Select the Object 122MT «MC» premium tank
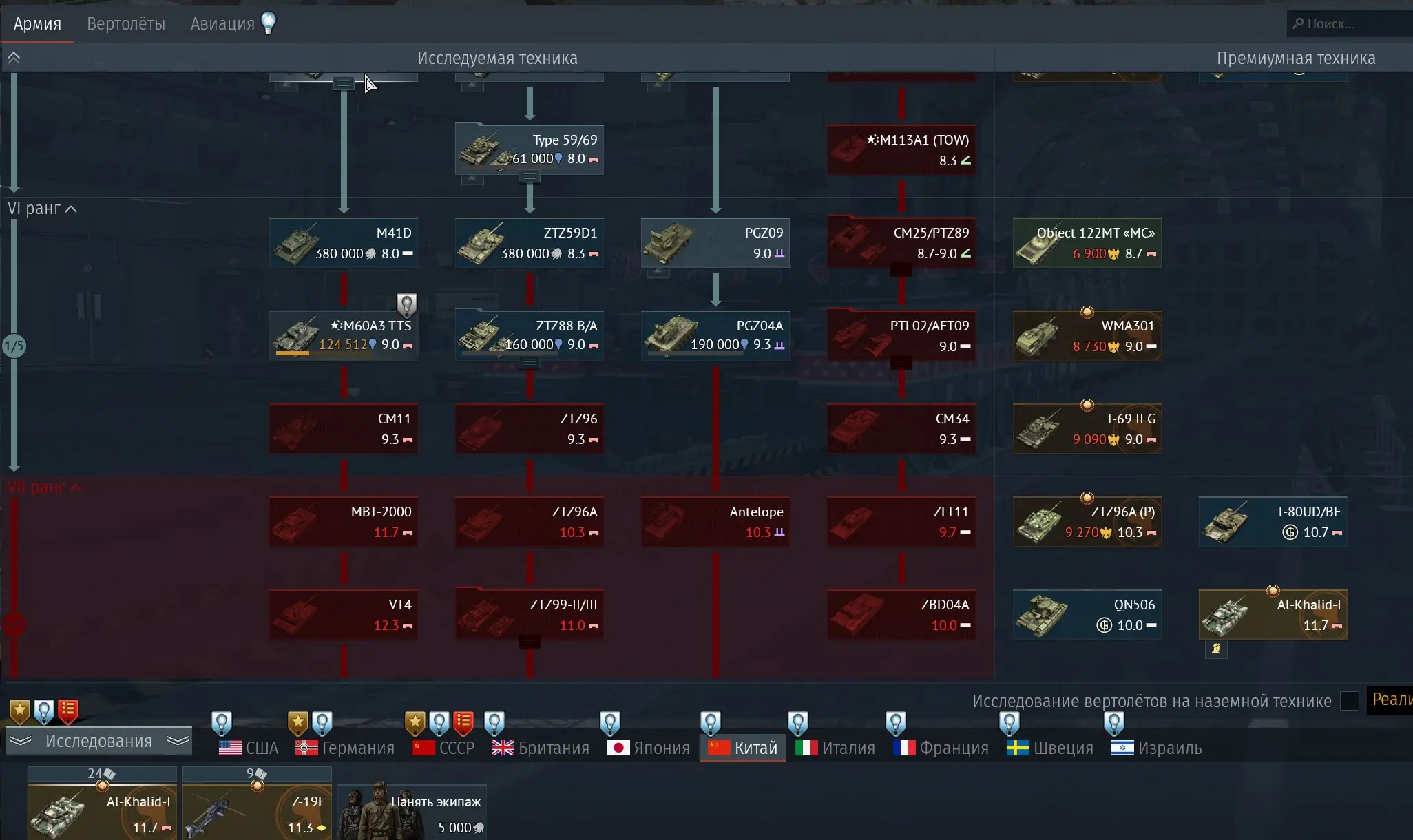1413x840 pixels. point(1087,242)
